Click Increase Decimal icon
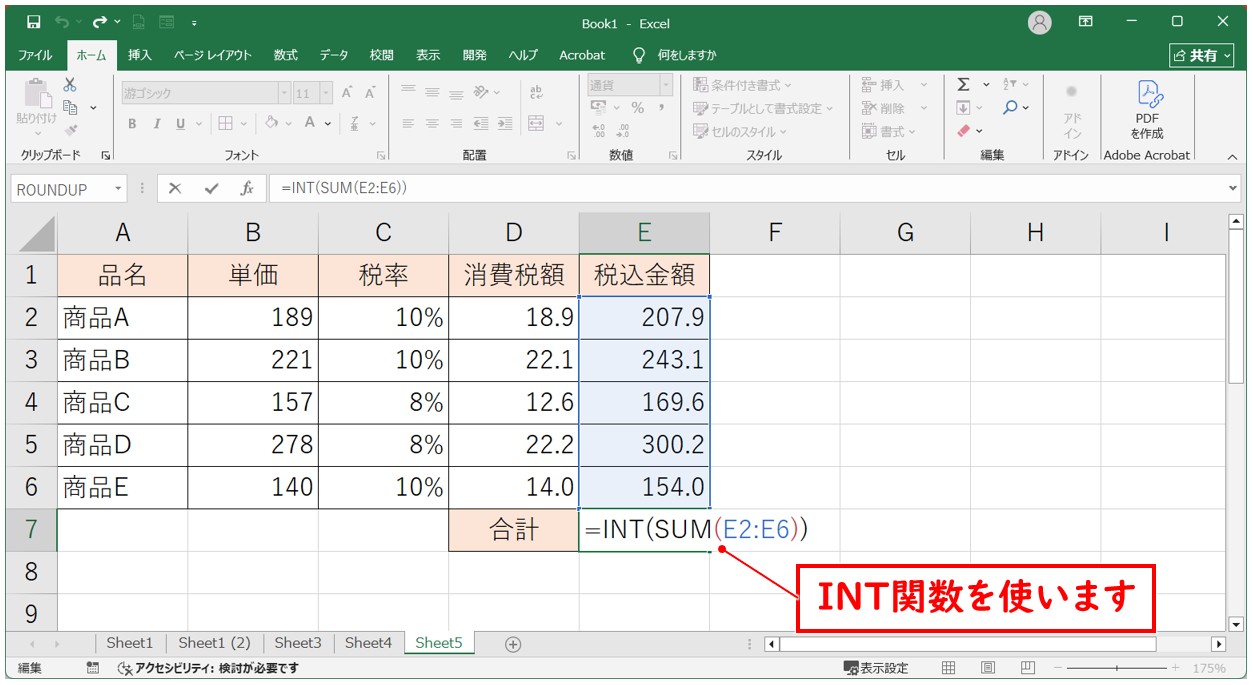Viewport: 1253px width, 685px height. click(x=599, y=131)
